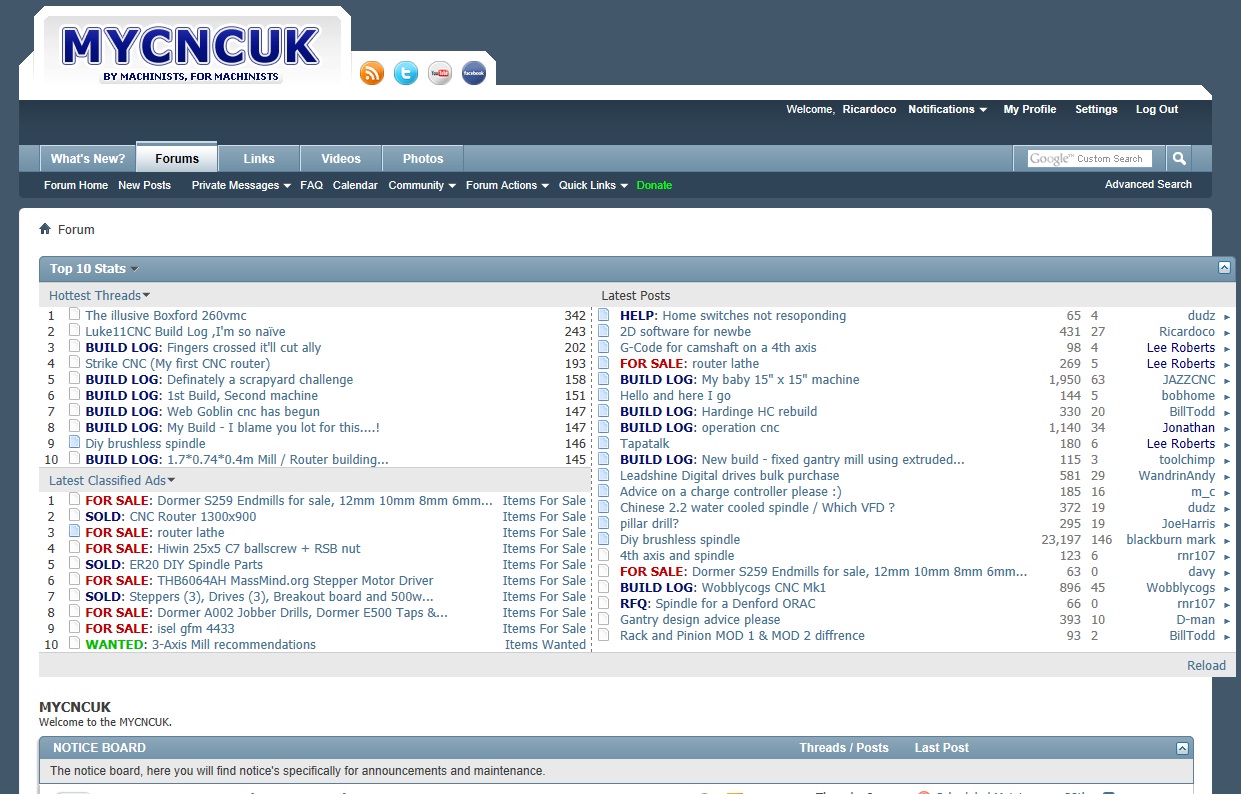
Task: Open the RSS feed icon
Action: (x=372, y=73)
